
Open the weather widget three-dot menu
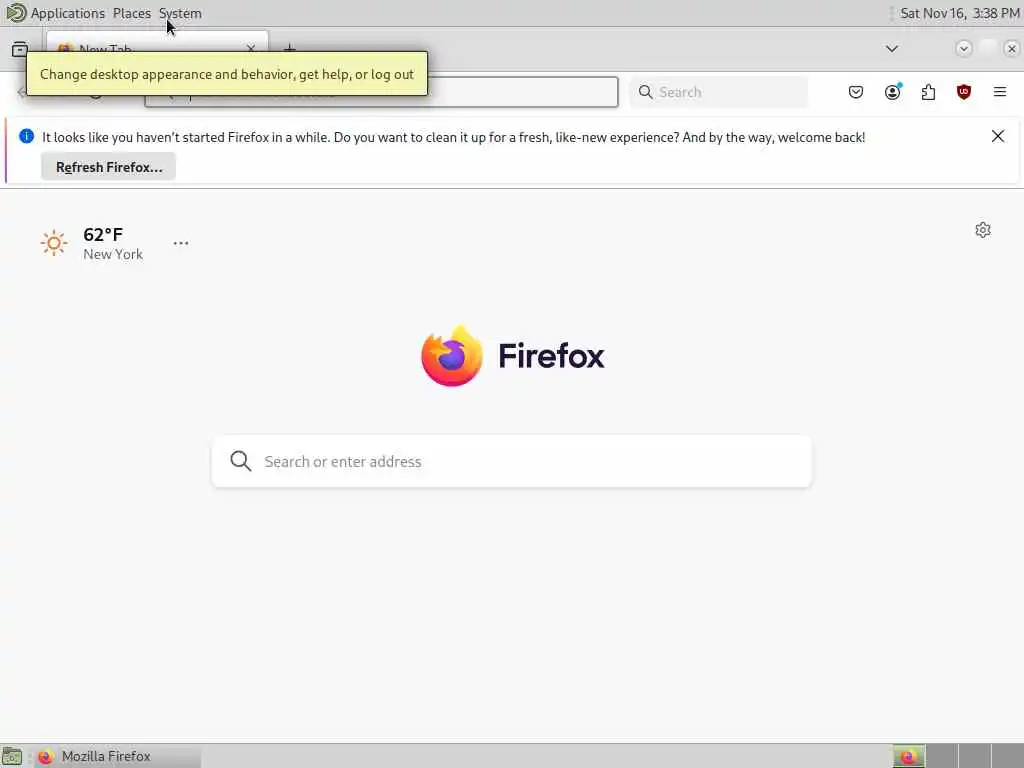coord(181,243)
